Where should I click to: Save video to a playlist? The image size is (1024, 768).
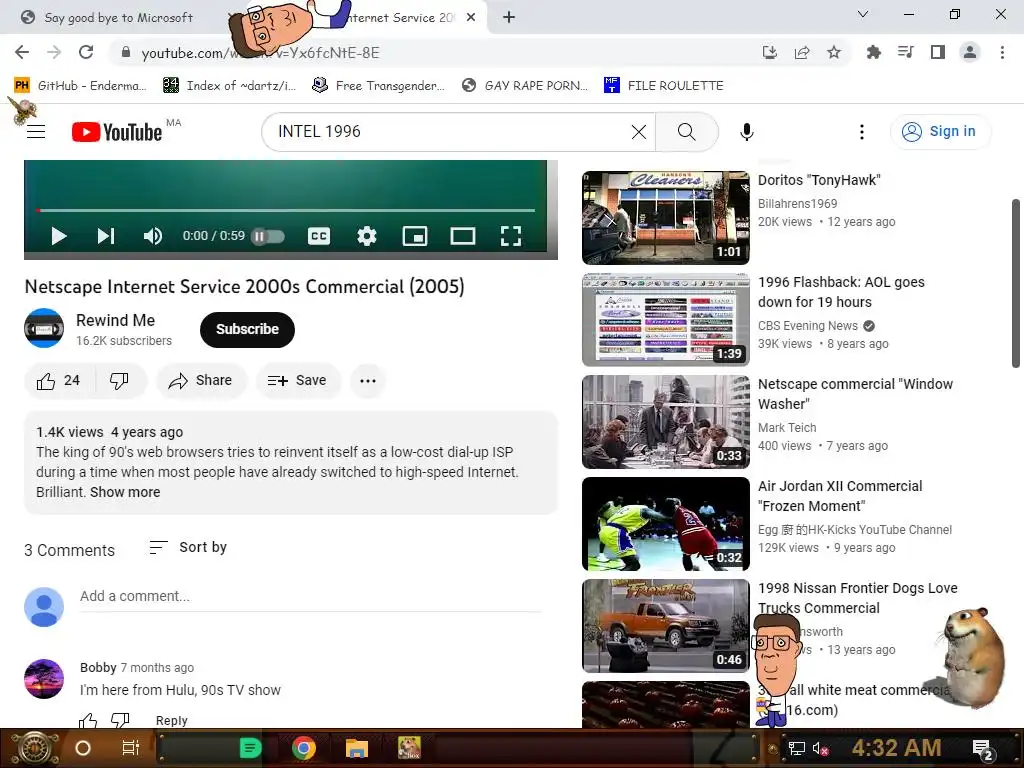tap(298, 381)
